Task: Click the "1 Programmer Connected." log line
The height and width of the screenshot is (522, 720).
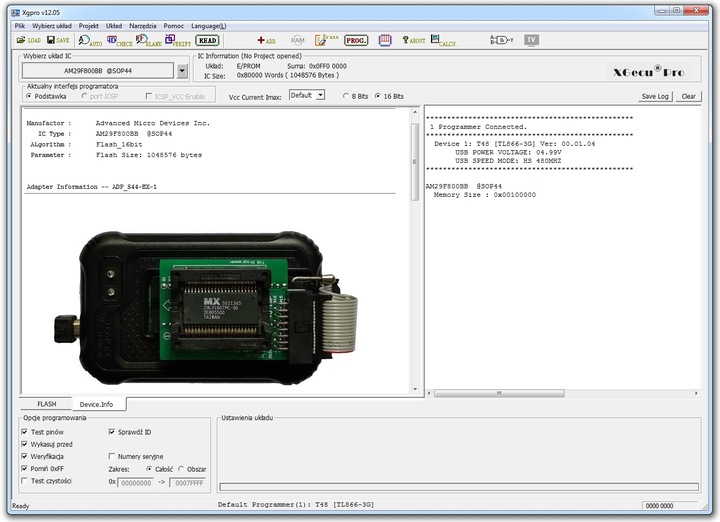Action: pyautogui.click(x=478, y=127)
